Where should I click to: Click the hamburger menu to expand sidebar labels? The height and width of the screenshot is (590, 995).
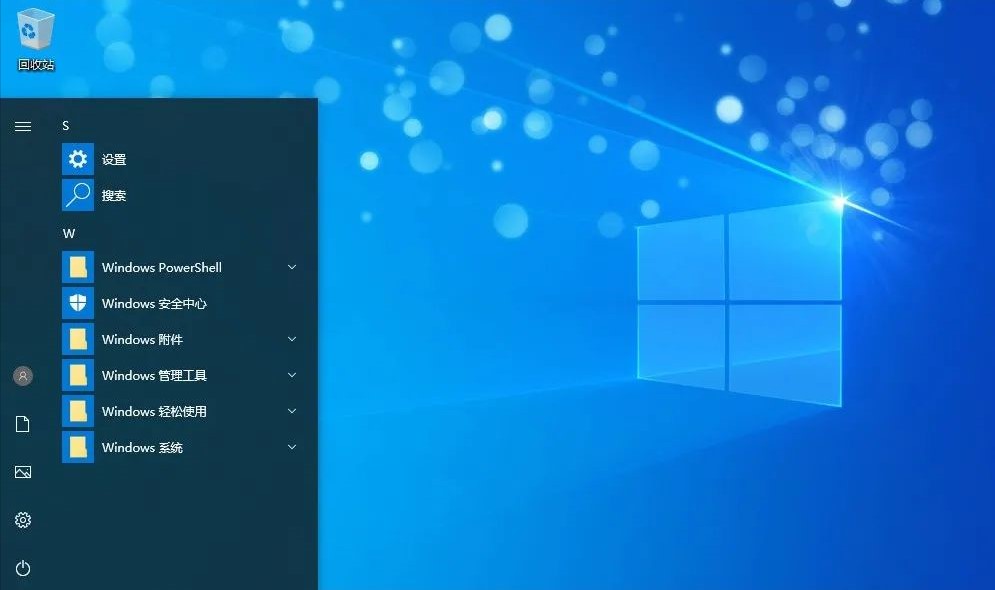(x=22, y=127)
